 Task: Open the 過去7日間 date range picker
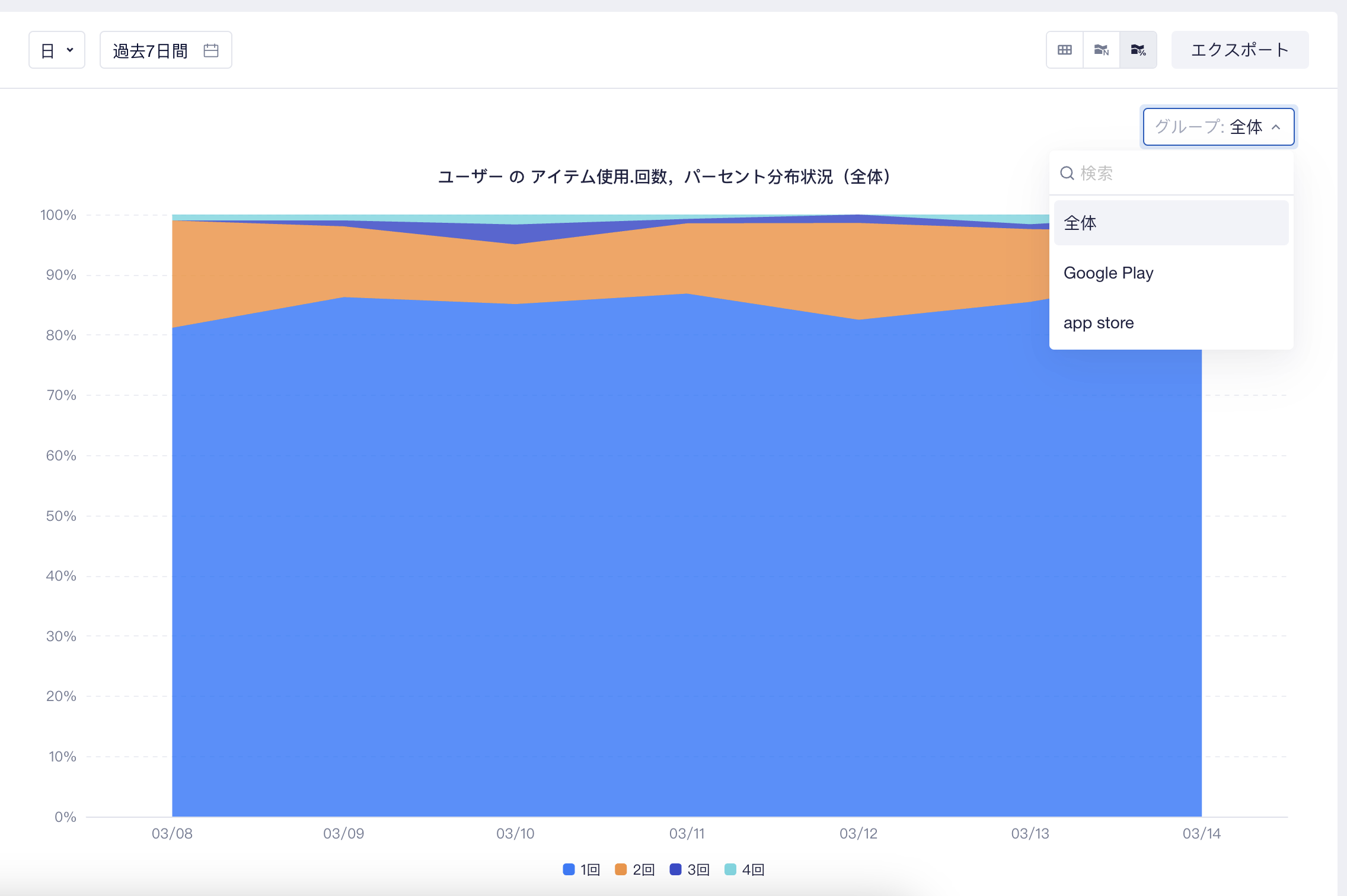click(x=166, y=50)
